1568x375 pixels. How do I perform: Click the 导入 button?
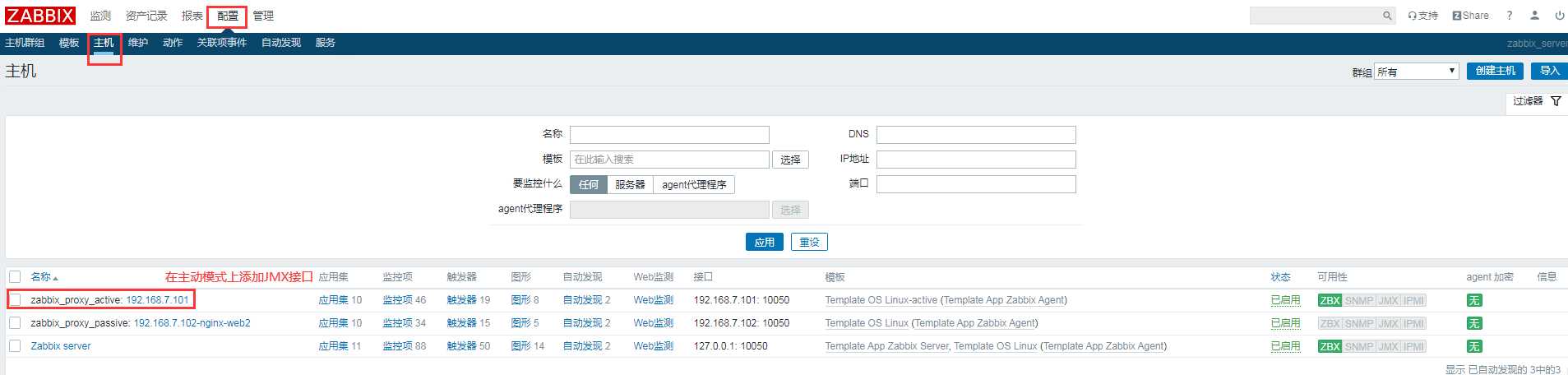pos(1549,71)
